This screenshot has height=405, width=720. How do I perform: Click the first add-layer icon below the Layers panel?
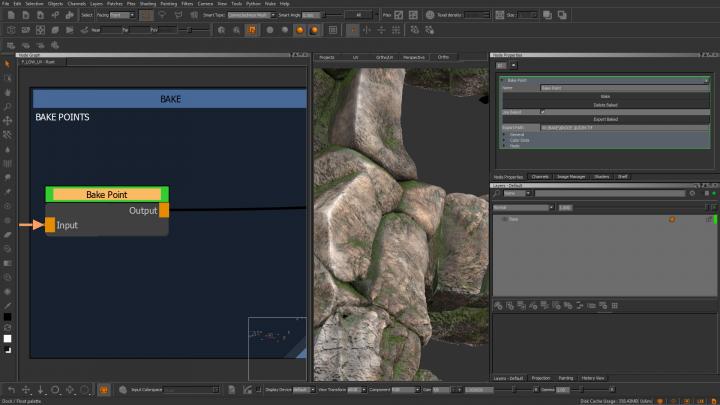[497, 304]
